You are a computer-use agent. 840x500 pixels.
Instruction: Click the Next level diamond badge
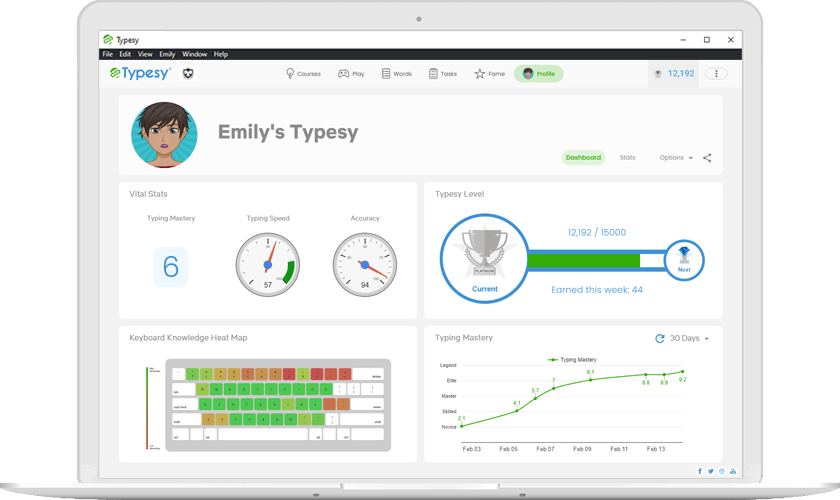coord(684,260)
